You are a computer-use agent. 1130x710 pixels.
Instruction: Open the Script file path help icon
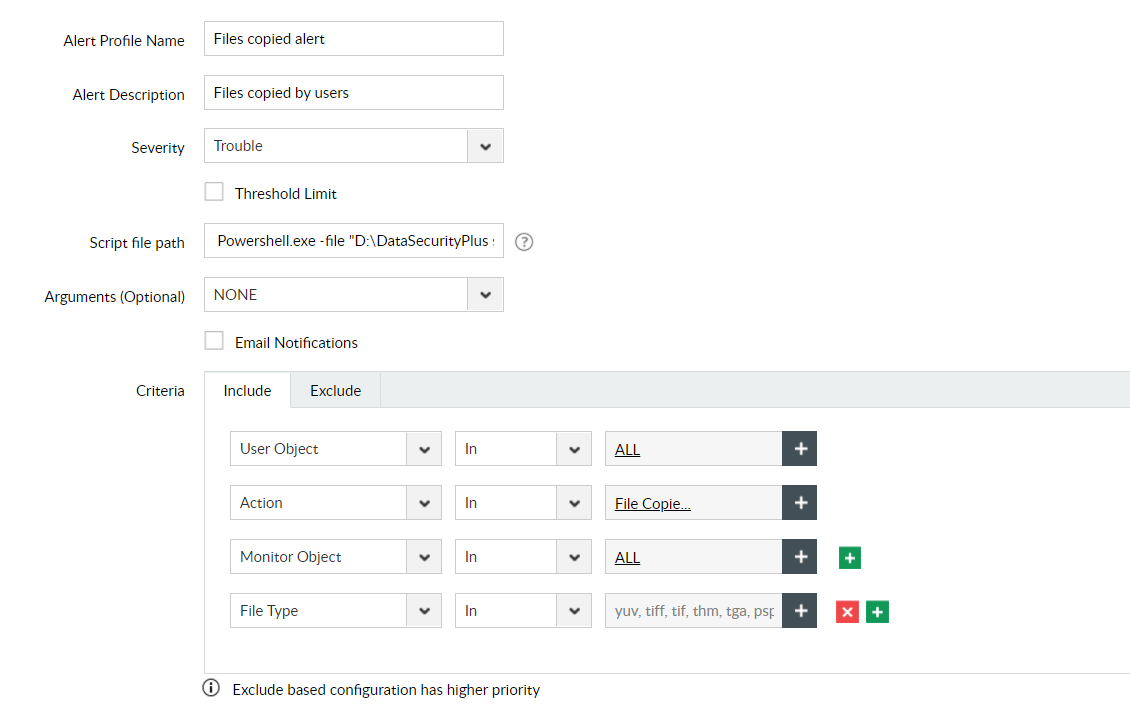(524, 241)
